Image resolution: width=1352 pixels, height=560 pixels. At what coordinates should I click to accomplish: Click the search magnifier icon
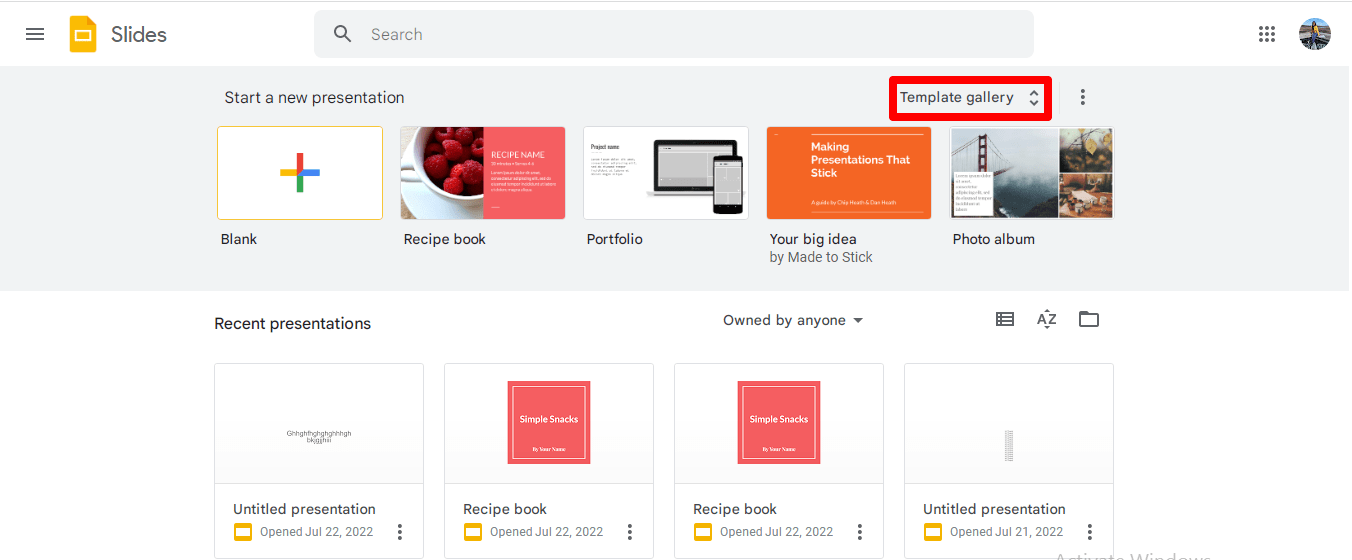[x=343, y=34]
